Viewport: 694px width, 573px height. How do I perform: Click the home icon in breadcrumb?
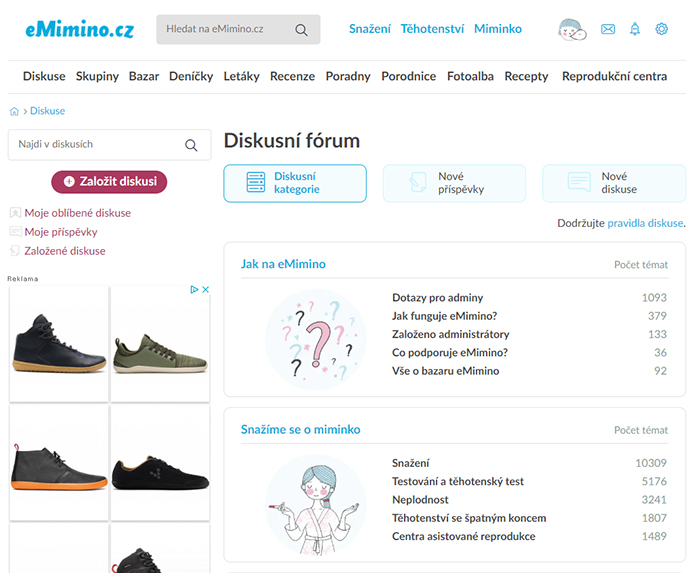[14, 112]
